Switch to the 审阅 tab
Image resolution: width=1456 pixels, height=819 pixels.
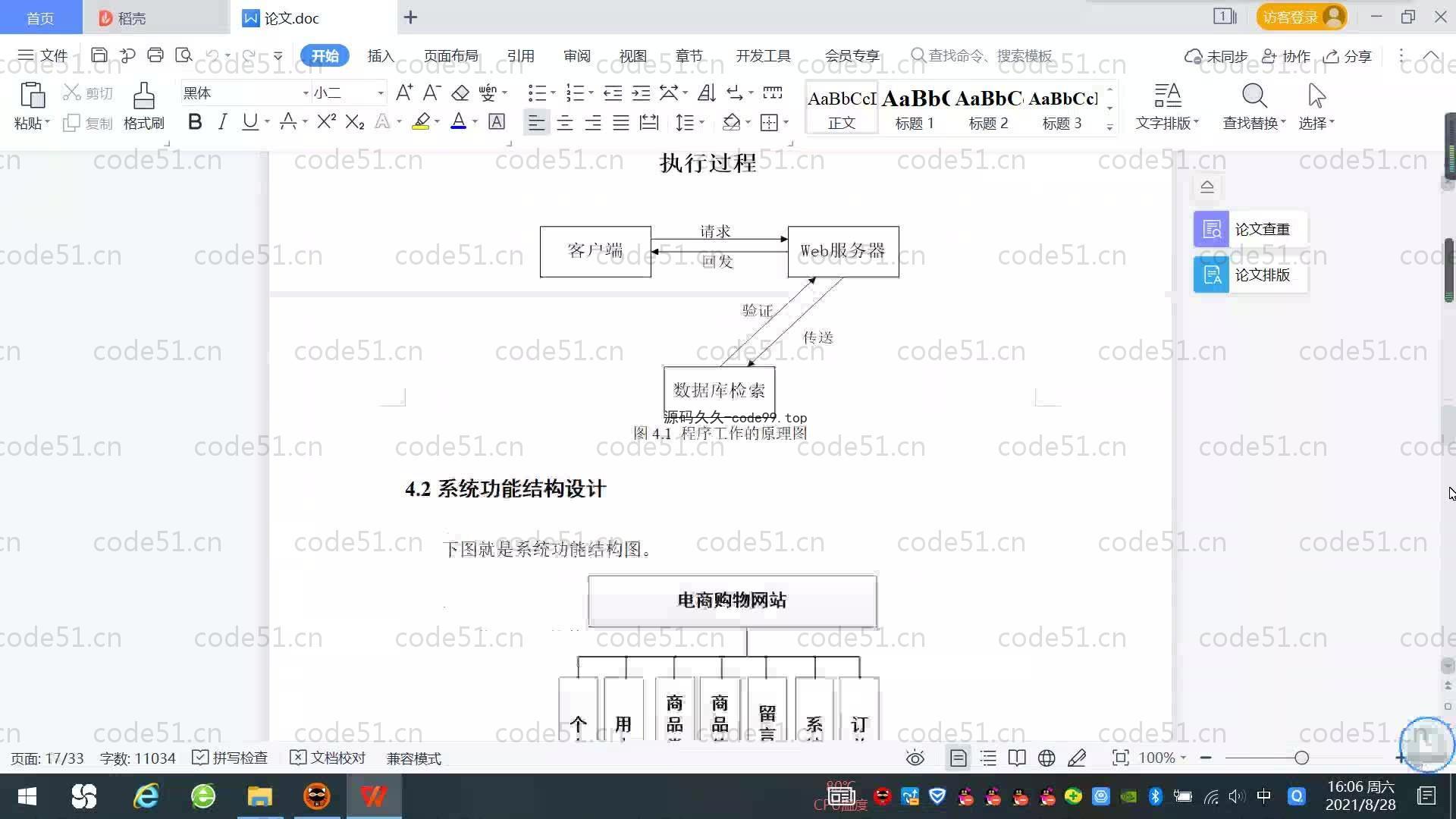point(576,56)
